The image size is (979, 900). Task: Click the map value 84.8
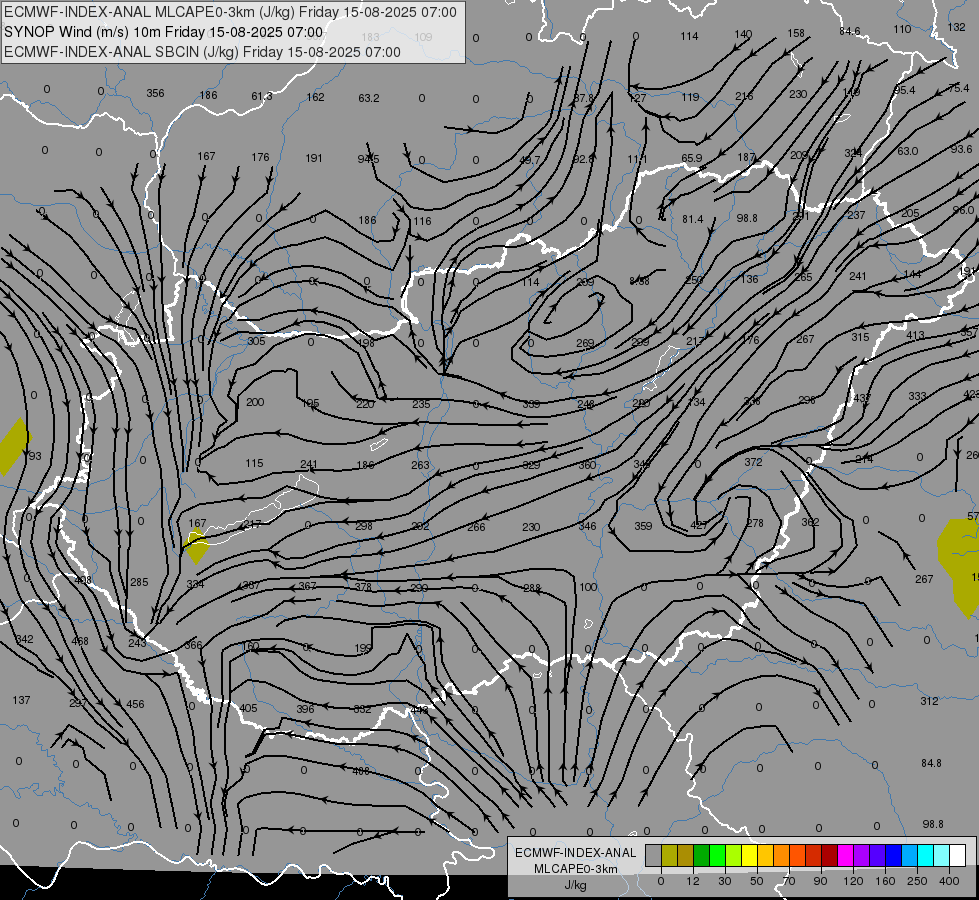click(x=931, y=763)
